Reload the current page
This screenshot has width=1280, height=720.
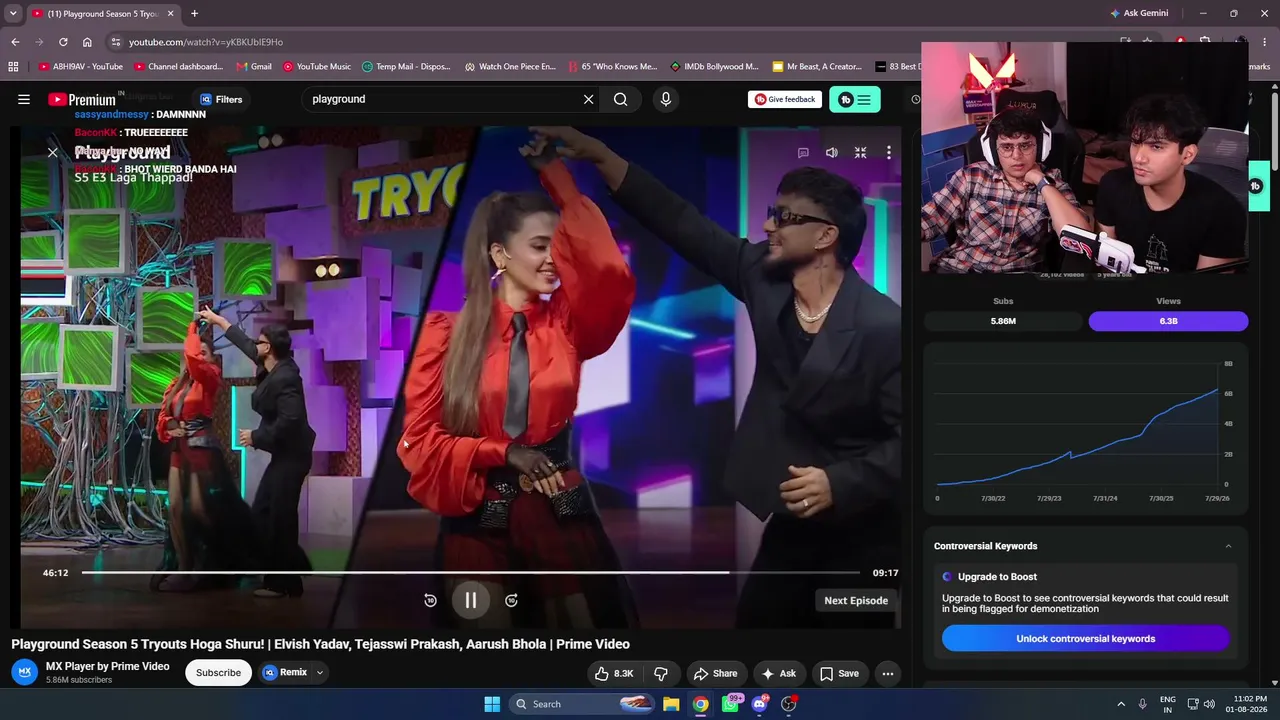pos(63,42)
